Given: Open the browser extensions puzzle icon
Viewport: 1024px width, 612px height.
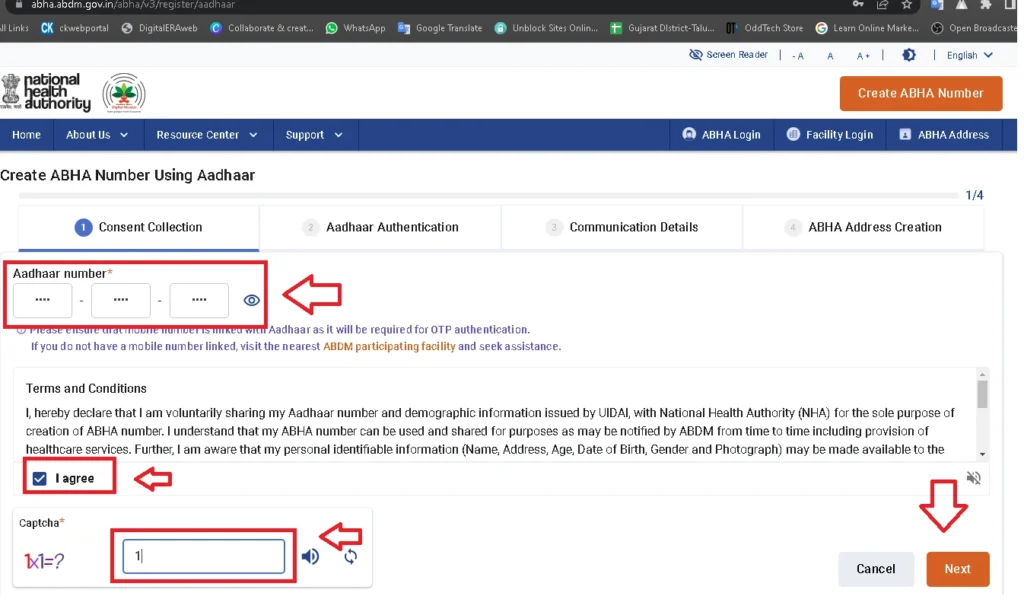Looking at the screenshot, I should pyautogui.click(x=985, y=5).
